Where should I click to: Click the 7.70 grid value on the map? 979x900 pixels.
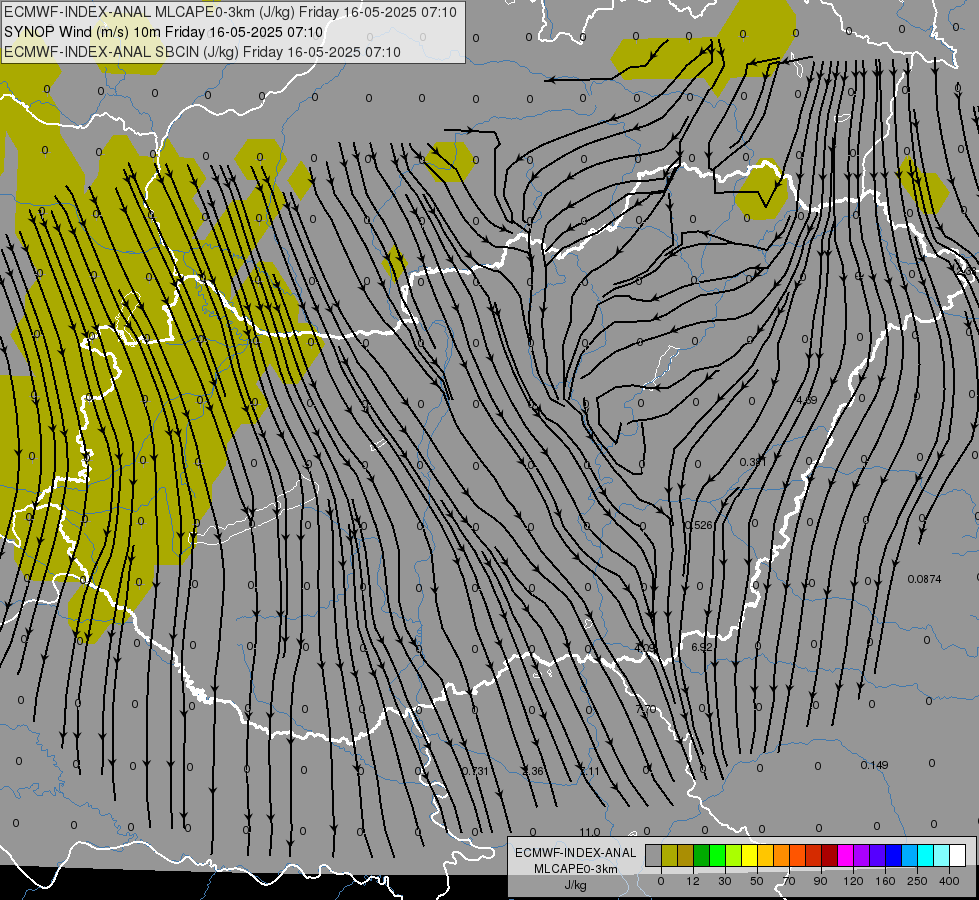[x=646, y=709]
